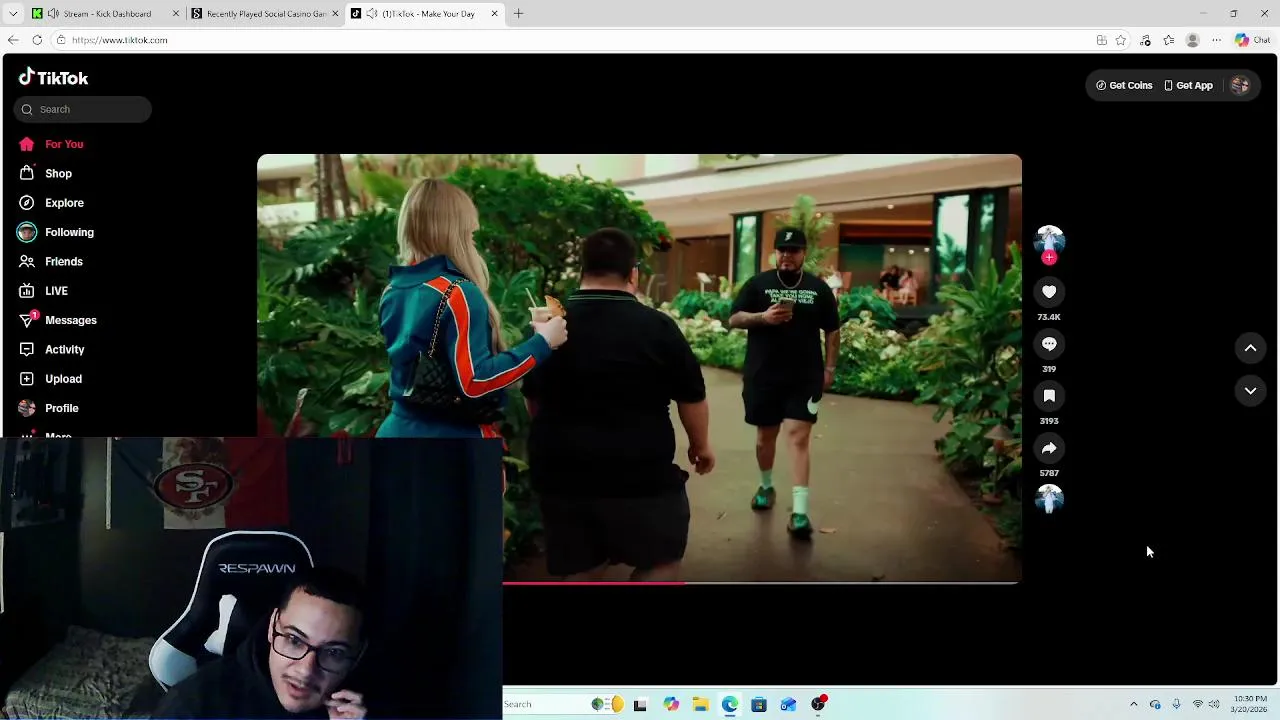Share the video using the arrow icon

point(1049,448)
